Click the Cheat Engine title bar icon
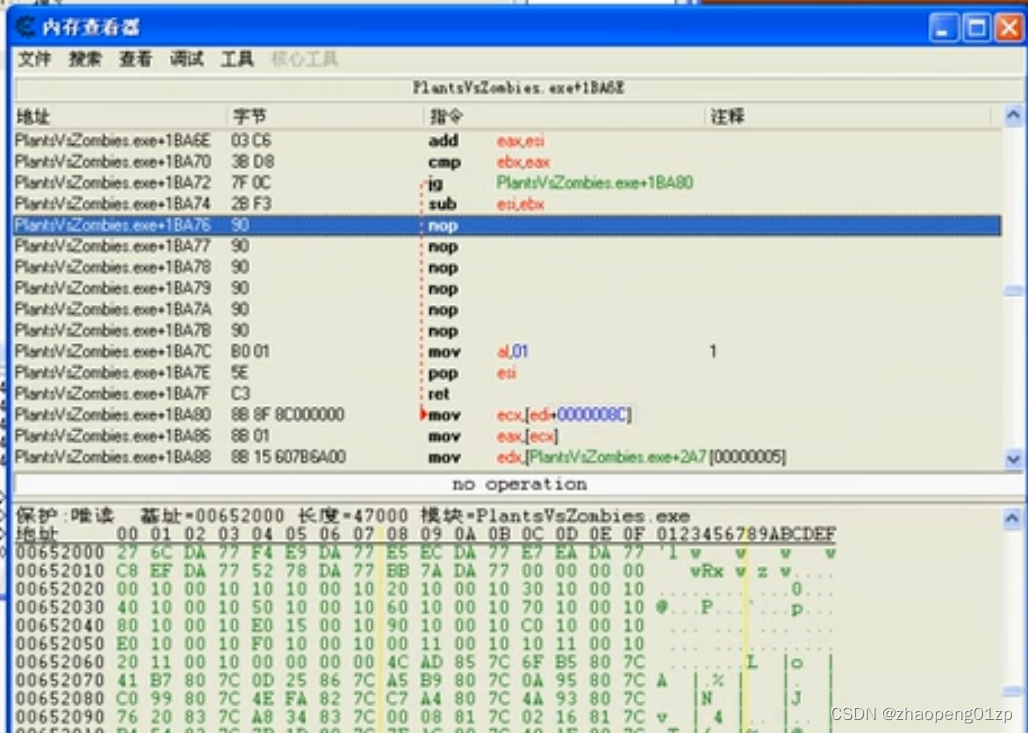Viewport: 1028px width, 733px height. [x=25, y=27]
